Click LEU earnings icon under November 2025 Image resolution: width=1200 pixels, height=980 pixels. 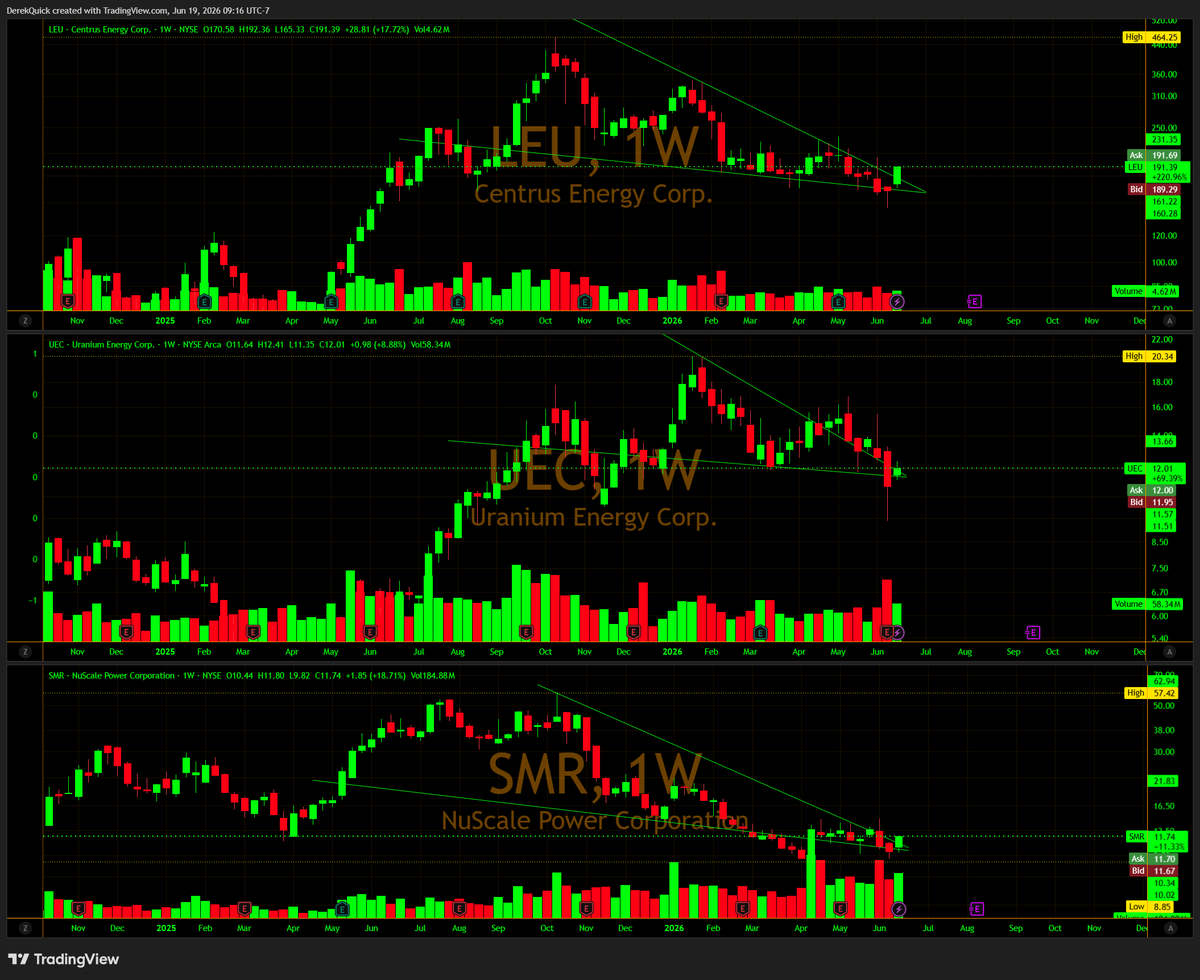pyautogui.click(x=586, y=300)
